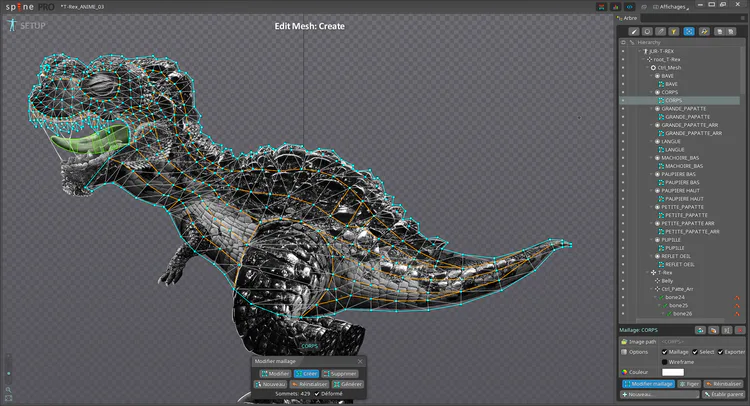Click the orange key icon on bone24 row
Screen dimensions: 750x406
pos(737,297)
